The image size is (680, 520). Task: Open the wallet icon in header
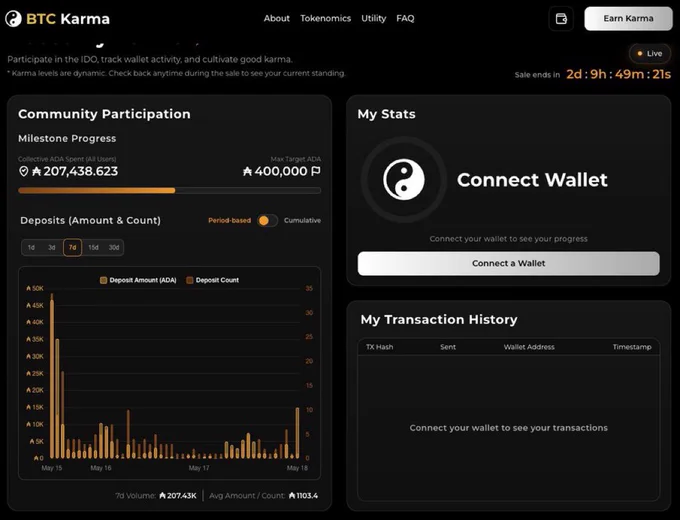(561, 19)
